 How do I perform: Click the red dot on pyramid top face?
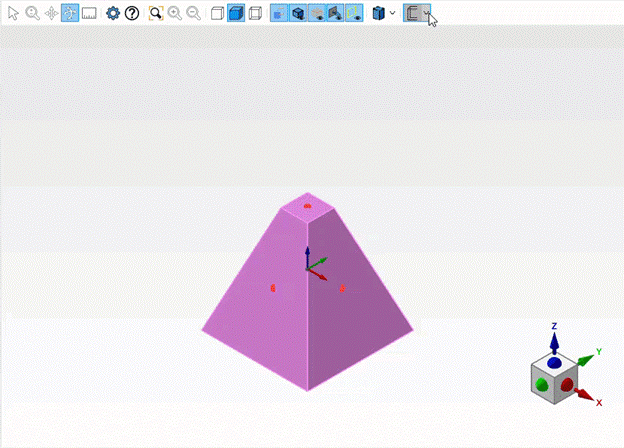pyautogui.click(x=307, y=206)
